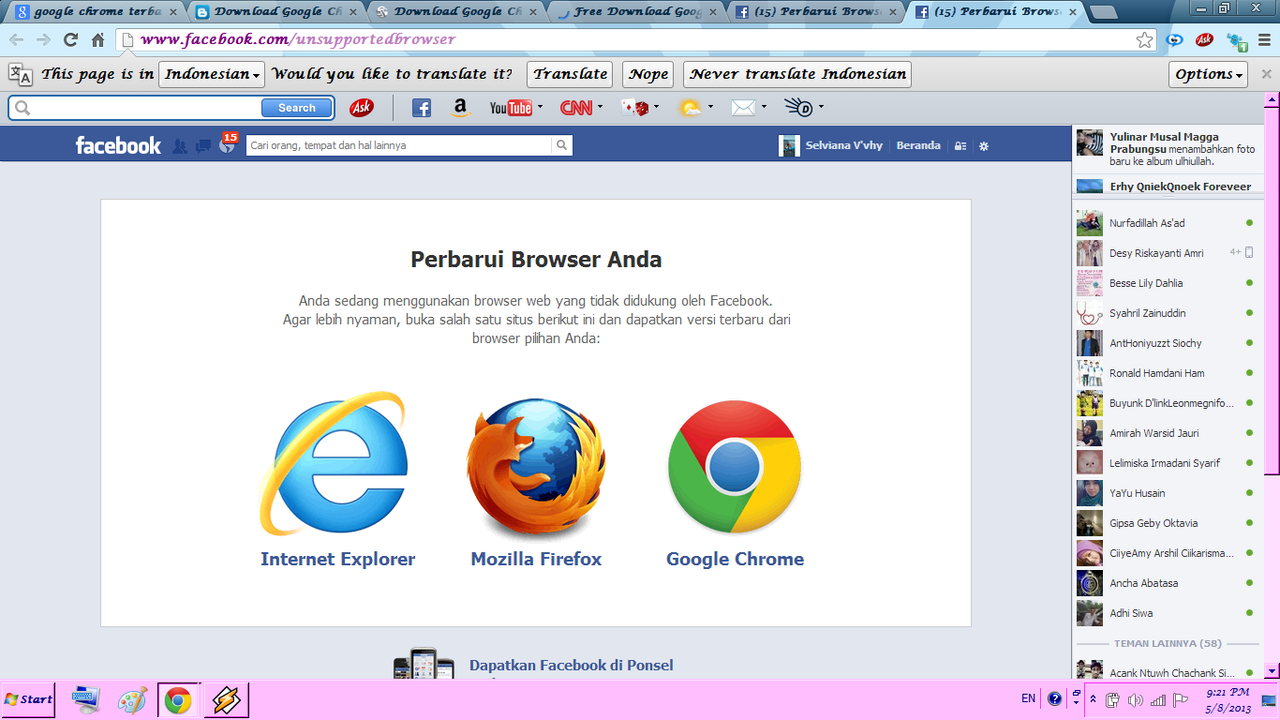Viewport: 1280px width, 720px height.
Task: Bookmark this page with the star icon
Action: click(1145, 40)
